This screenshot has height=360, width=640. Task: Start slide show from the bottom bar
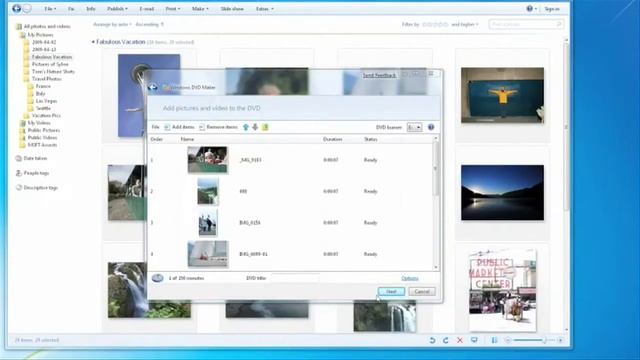coord(474,340)
